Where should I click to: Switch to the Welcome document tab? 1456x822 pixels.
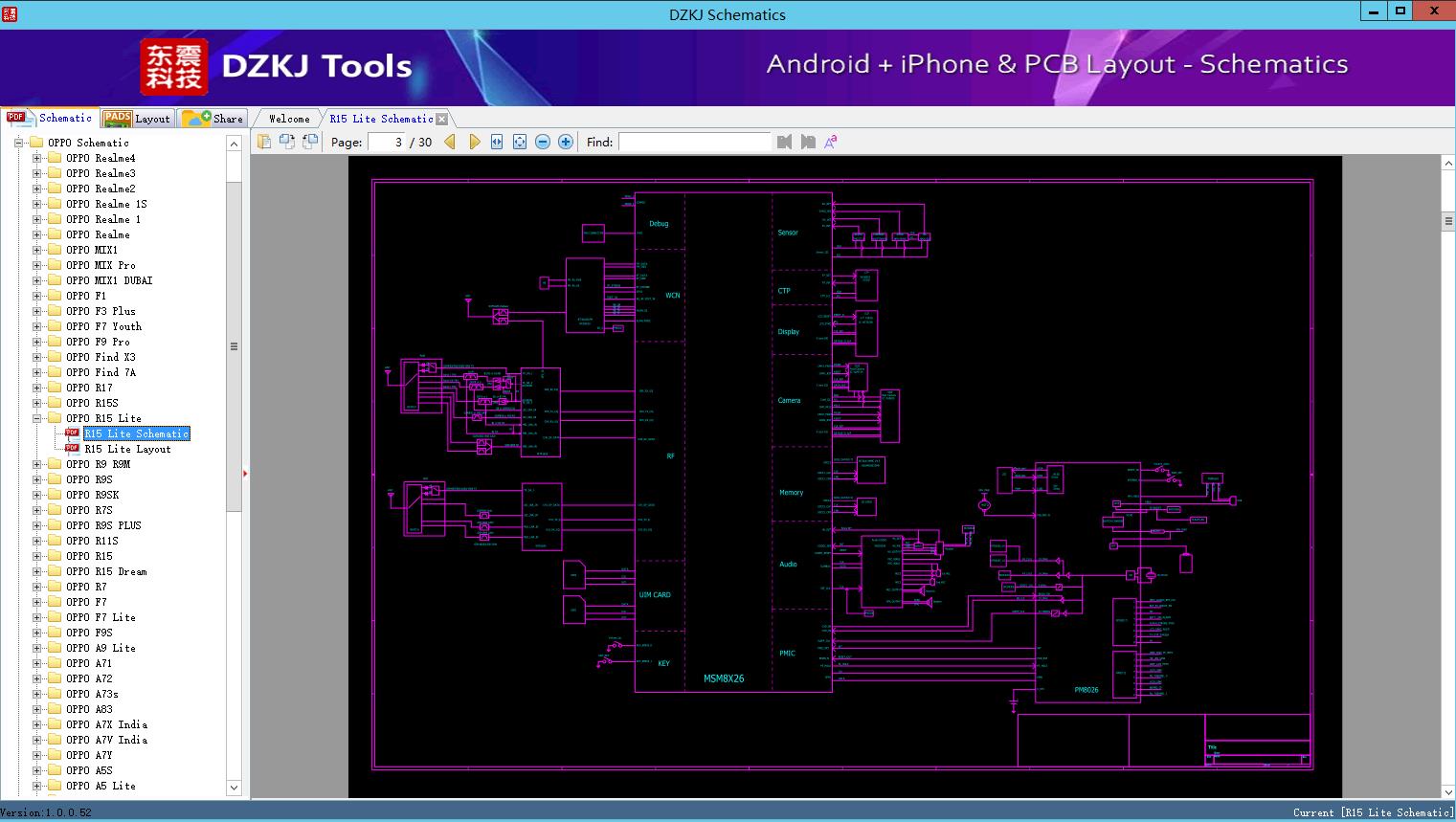coord(289,119)
